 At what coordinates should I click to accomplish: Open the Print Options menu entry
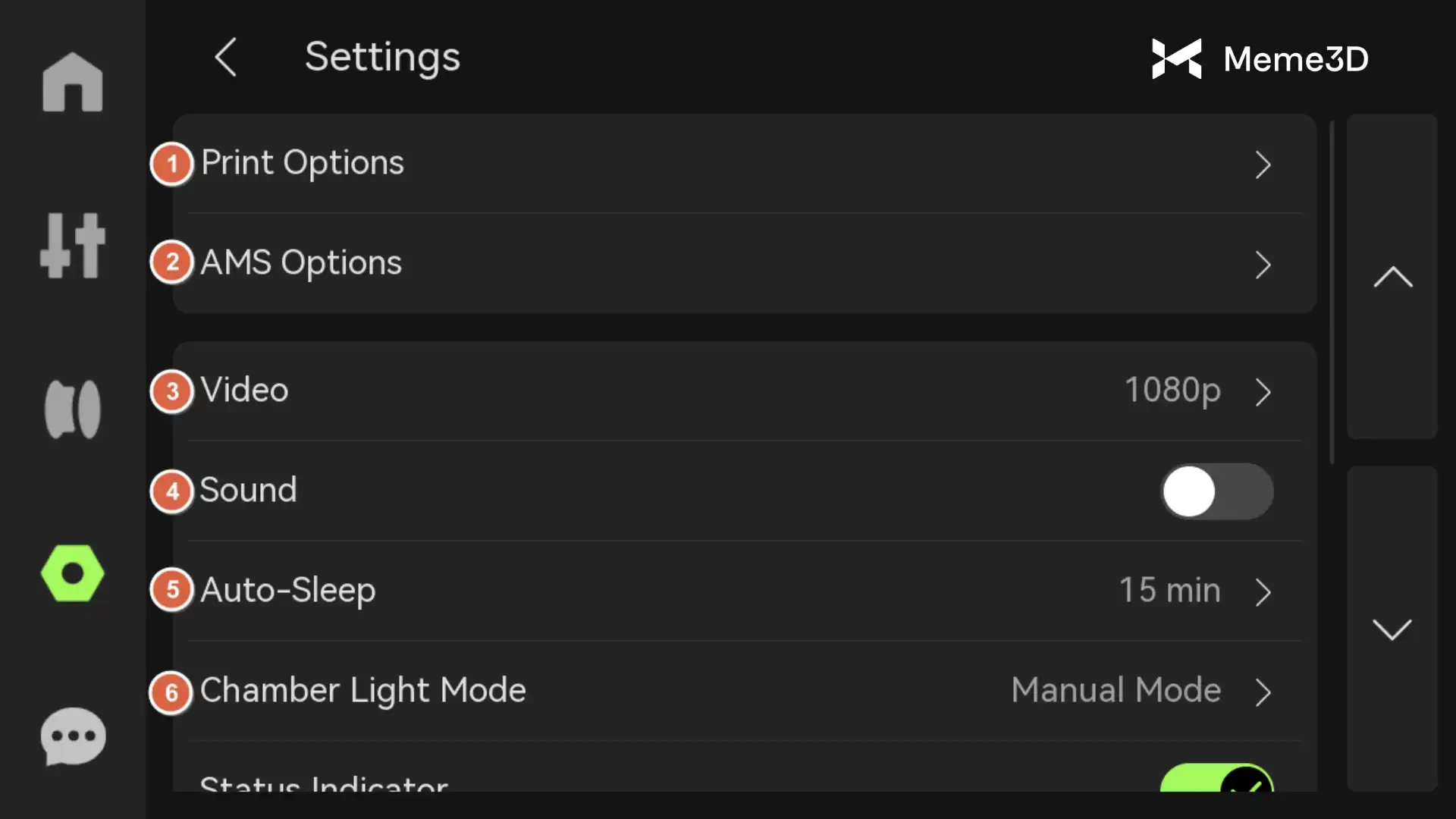[x=302, y=163]
